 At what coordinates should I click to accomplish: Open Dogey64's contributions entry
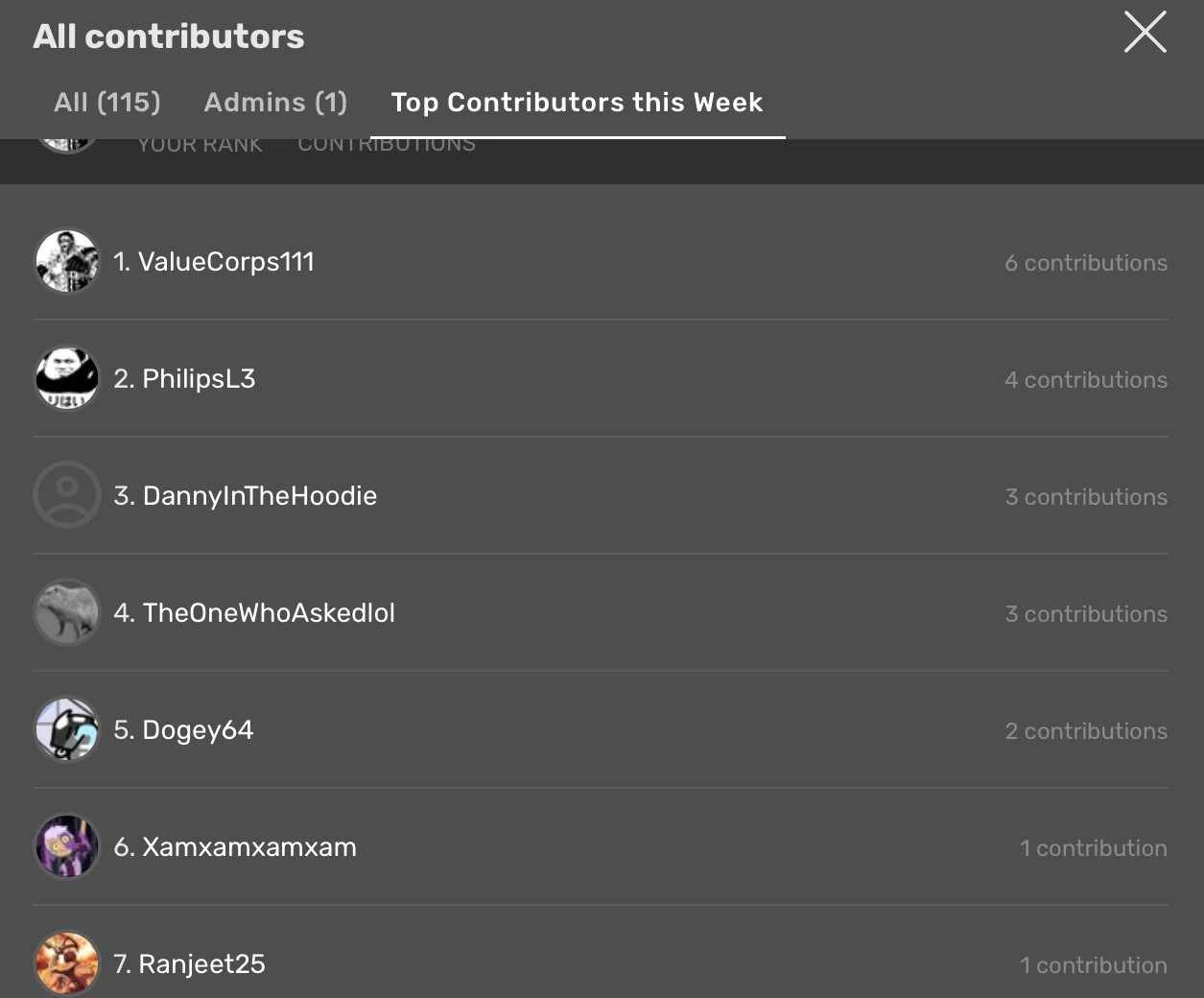point(1085,730)
